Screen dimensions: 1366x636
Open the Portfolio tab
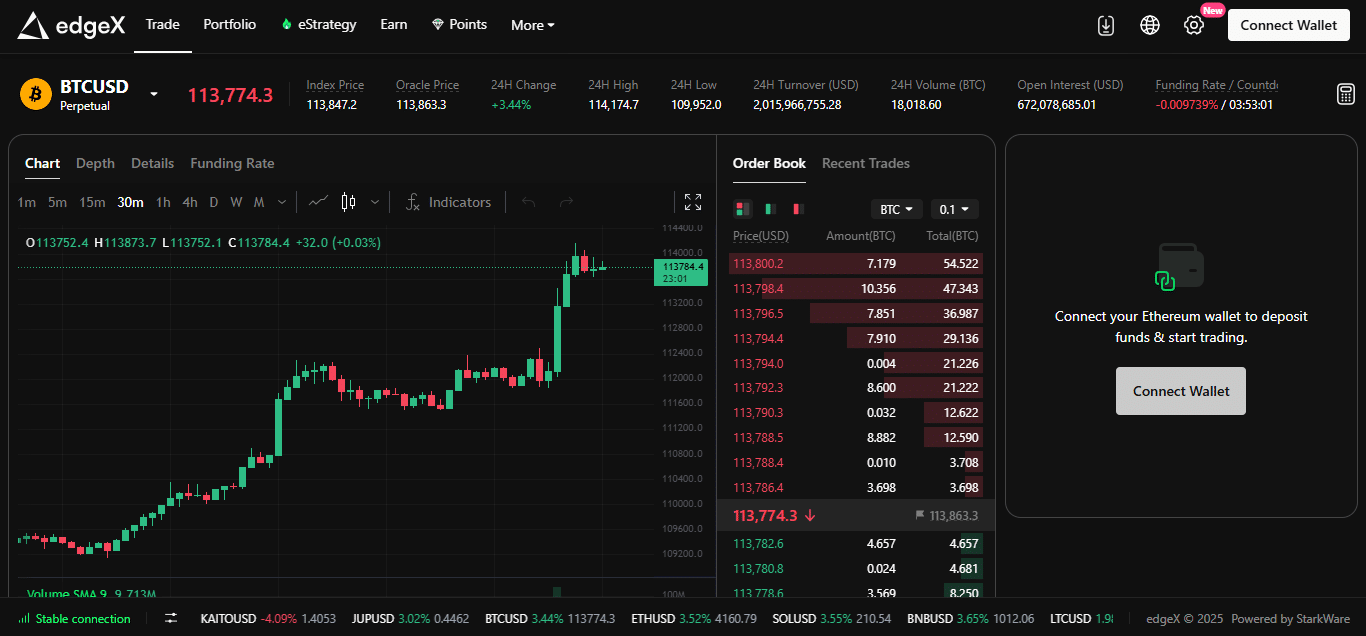[229, 25]
